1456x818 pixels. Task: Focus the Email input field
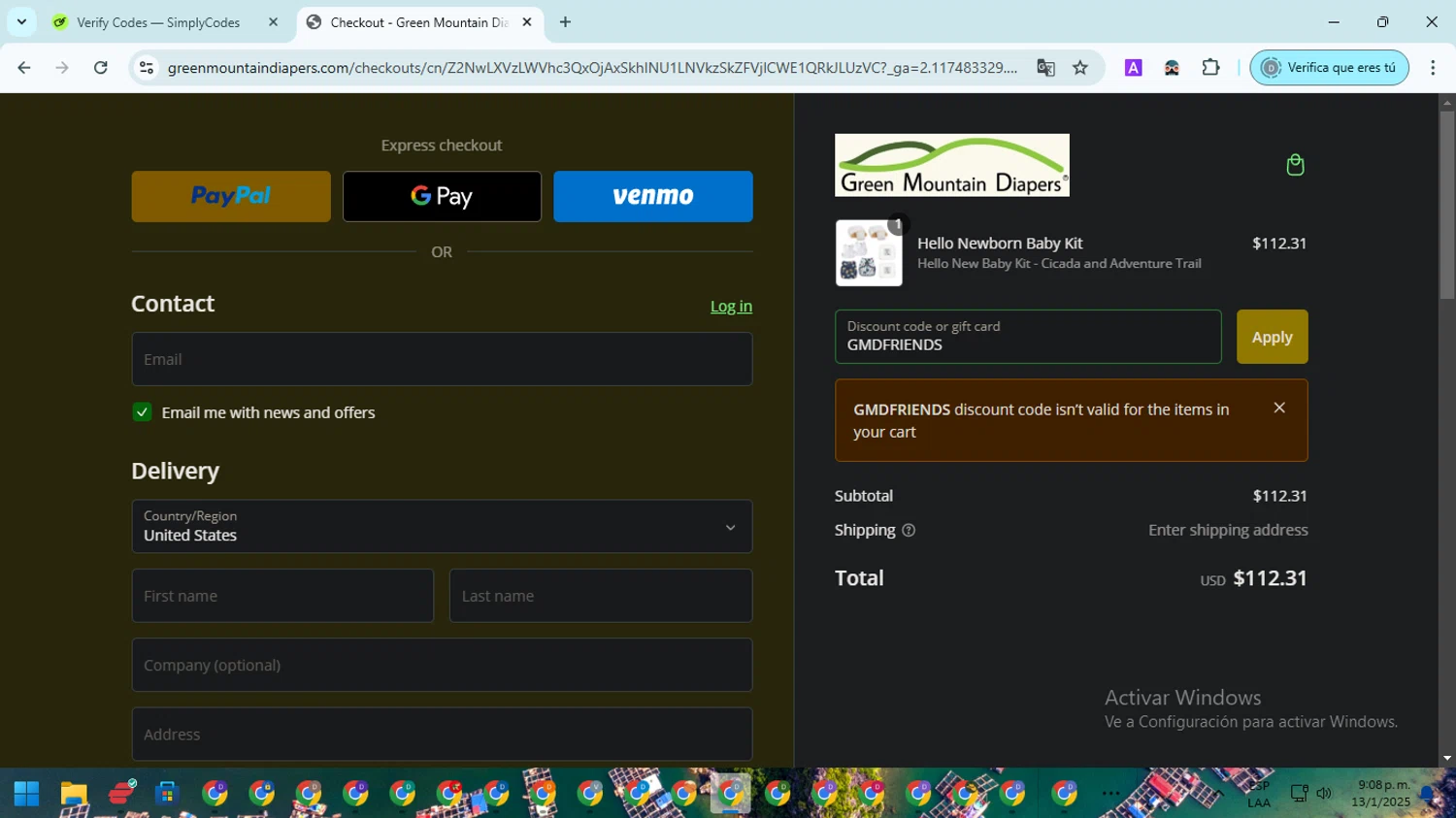[x=442, y=359]
